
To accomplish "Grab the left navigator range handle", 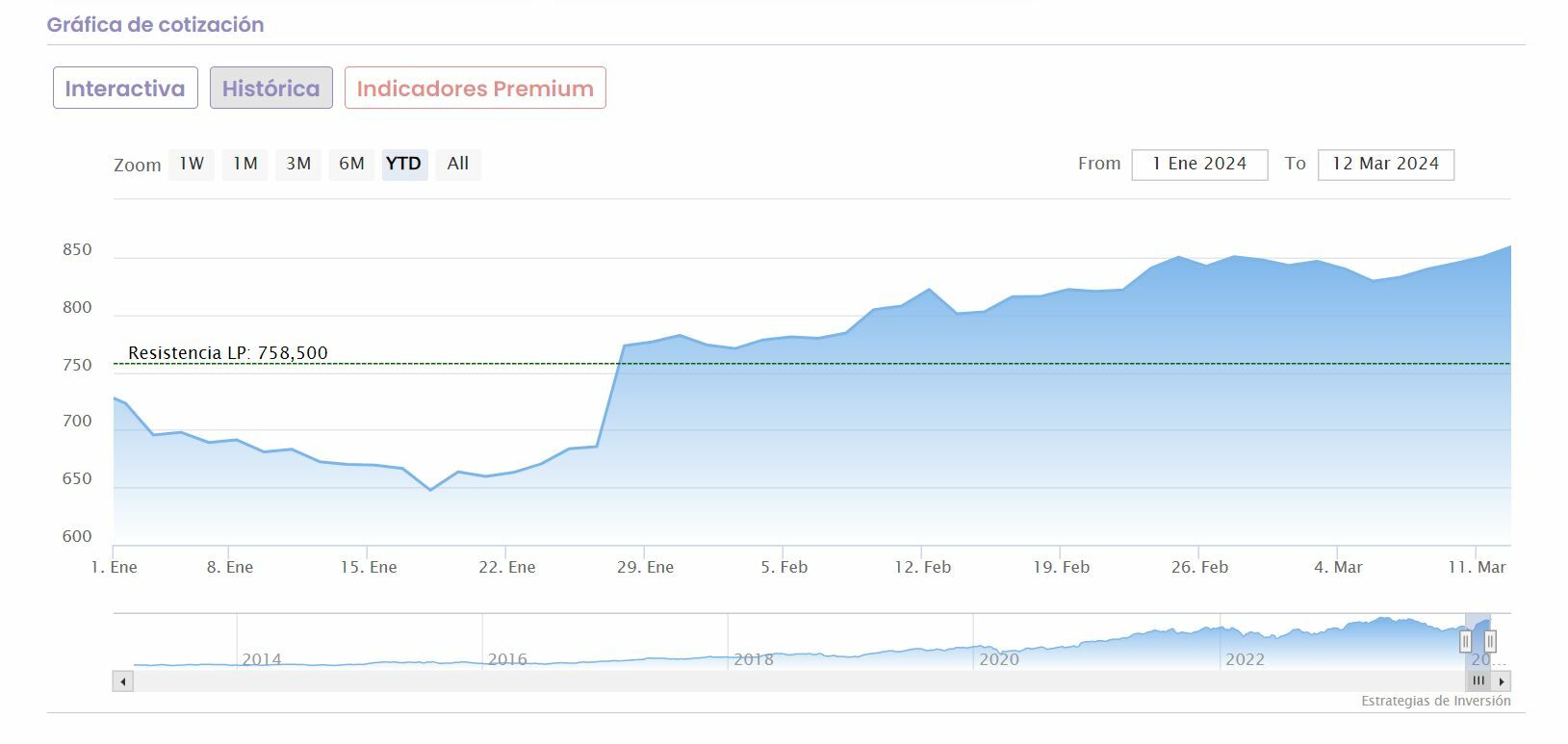I will point(1465,640).
